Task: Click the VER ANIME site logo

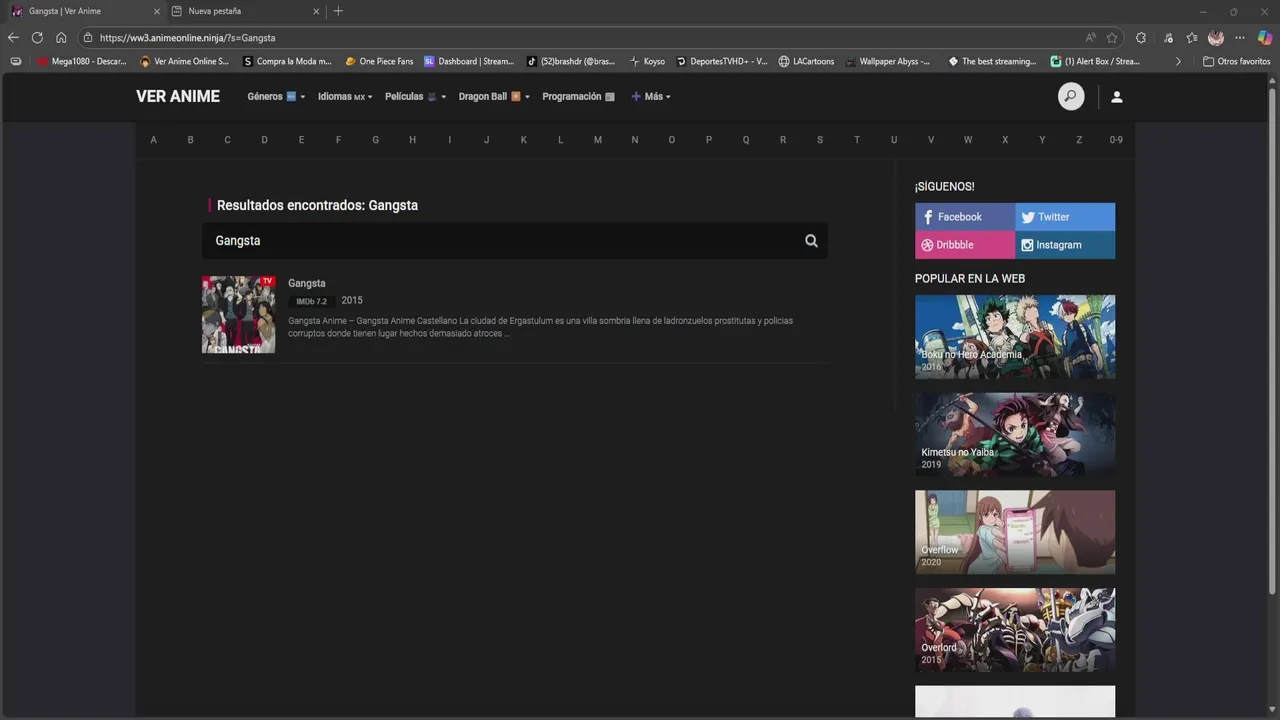Action: pyautogui.click(x=178, y=97)
